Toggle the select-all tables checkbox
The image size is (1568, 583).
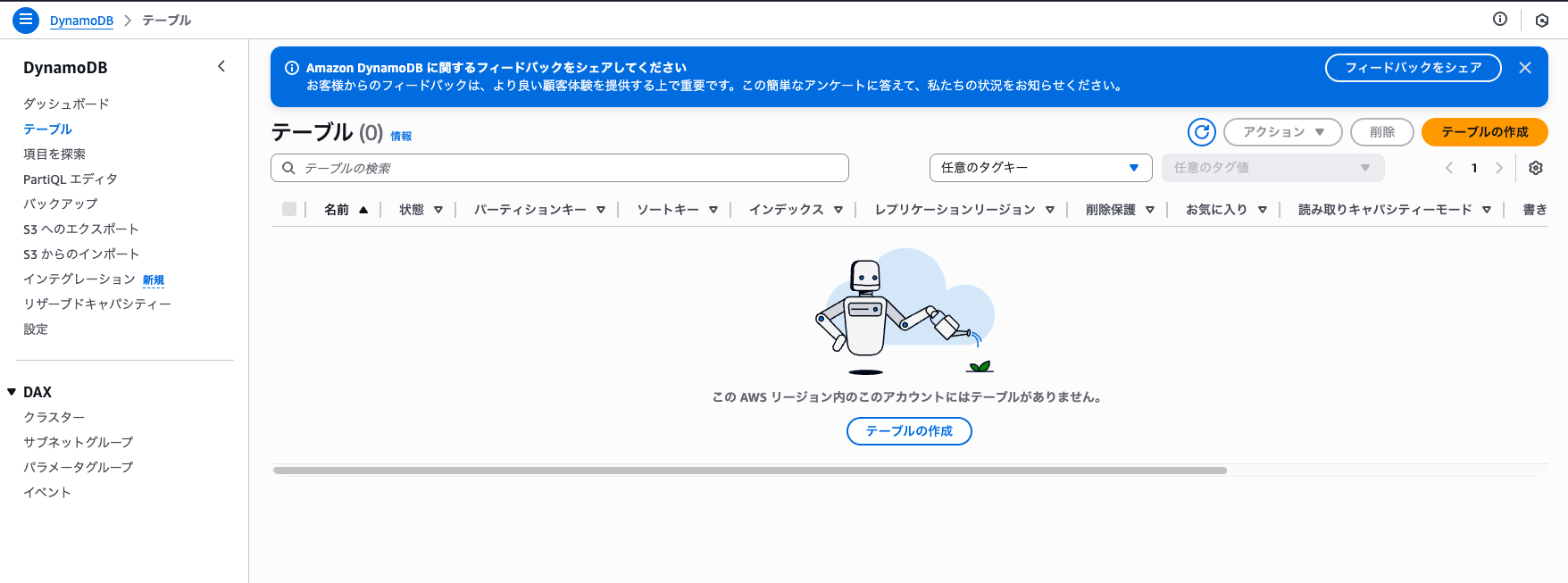click(289, 209)
